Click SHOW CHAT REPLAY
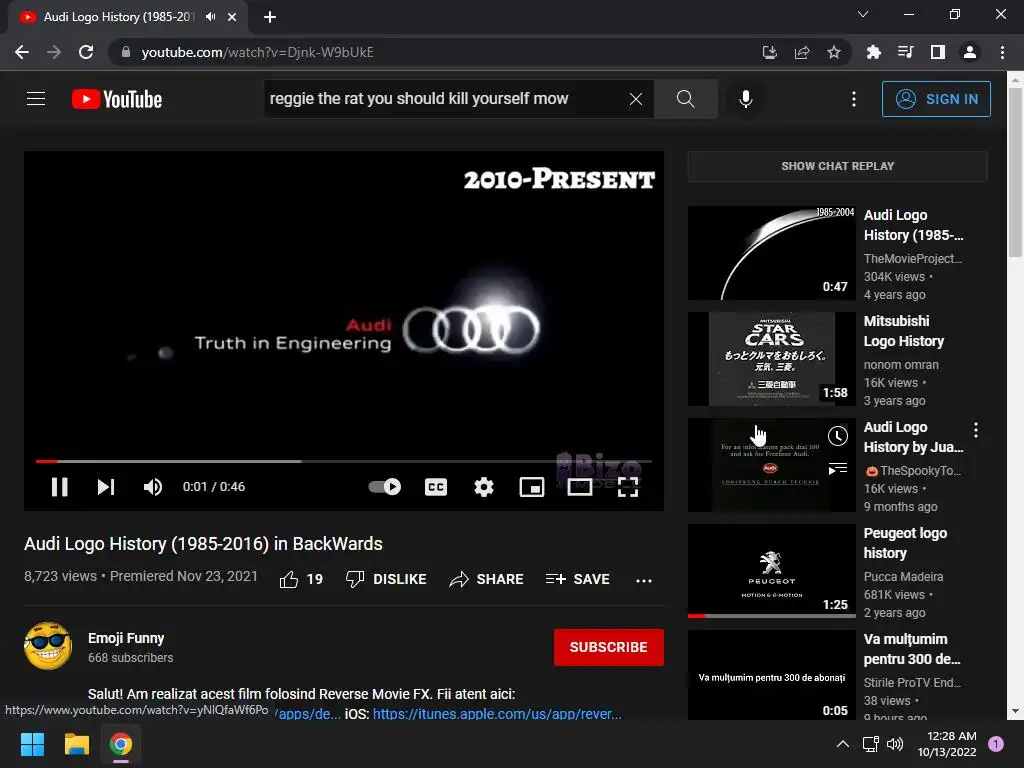The width and height of the screenshot is (1024, 768). click(x=837, y=166)
